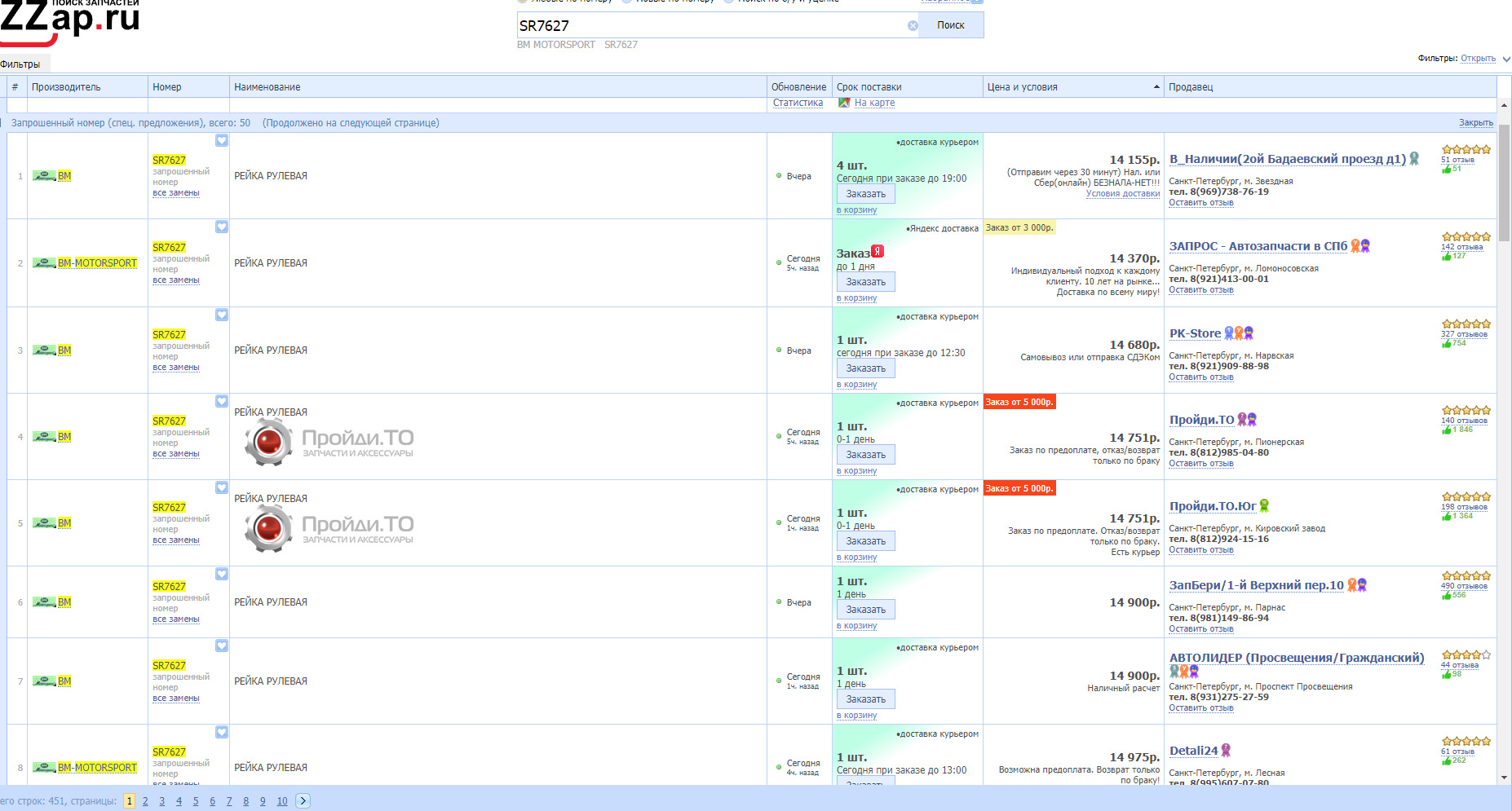
Task: Click thumbs-up icon for ЗАПРОС seller
Action: click(1446, 257)
